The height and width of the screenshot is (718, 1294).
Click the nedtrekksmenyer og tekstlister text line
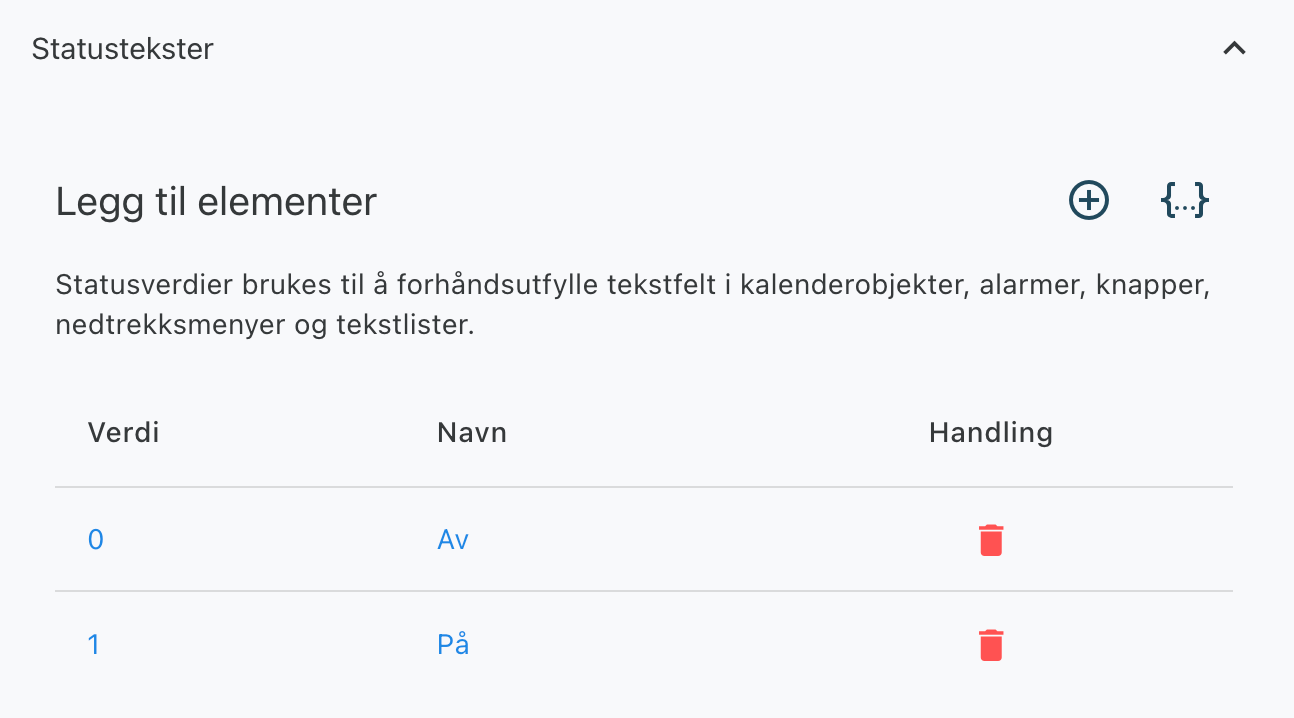265,326
